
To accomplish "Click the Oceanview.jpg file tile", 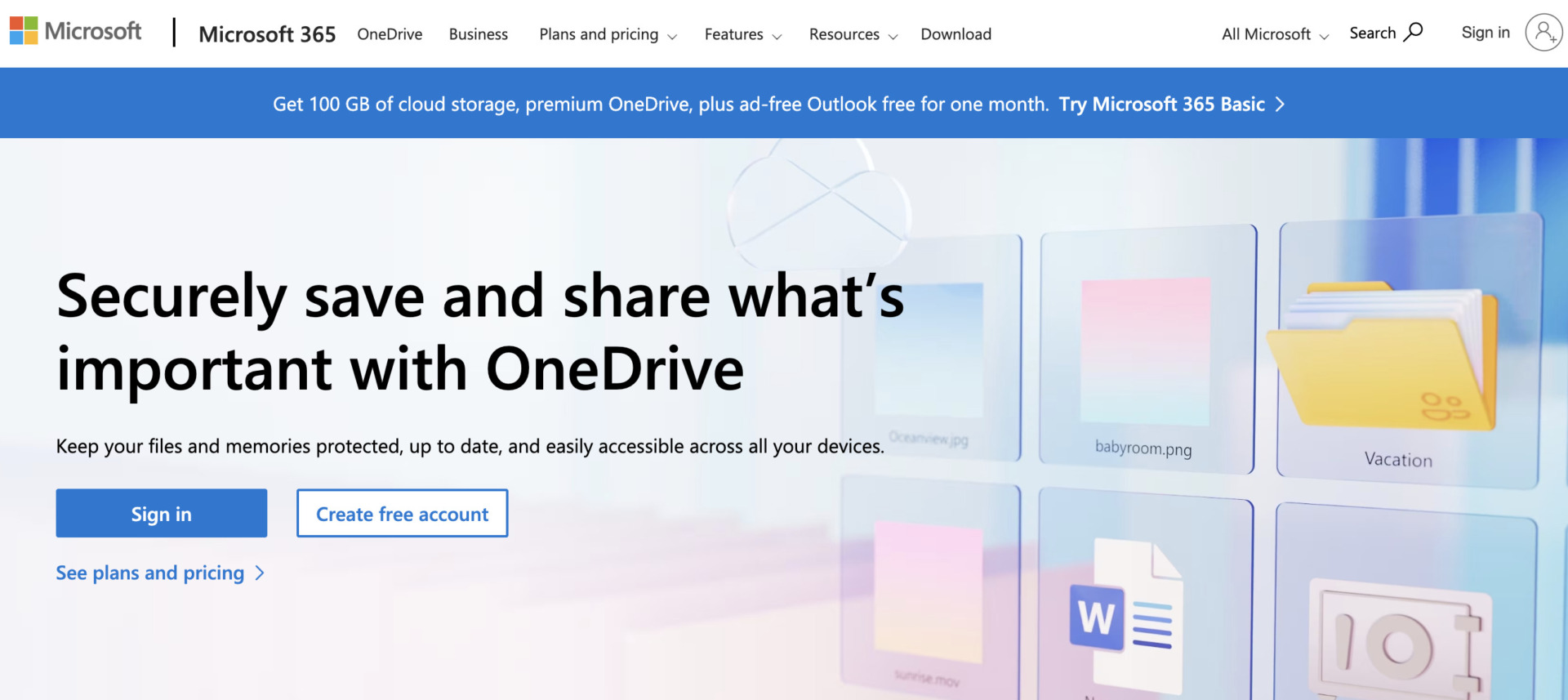I will pyautogui.click(x=931, y=347).
